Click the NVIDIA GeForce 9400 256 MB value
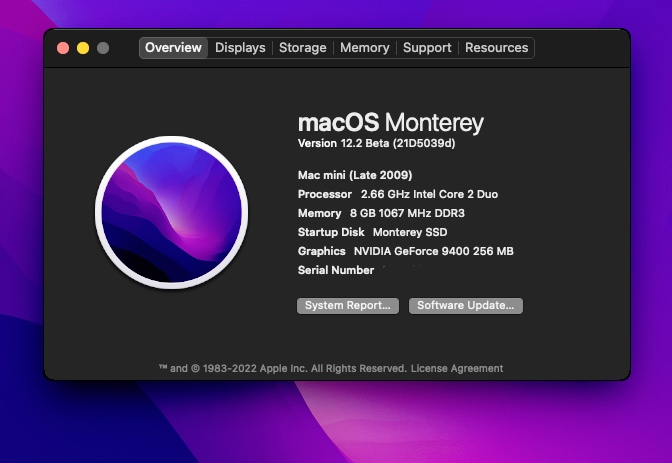This screenshot has height=463, width=672. (433, 251)
